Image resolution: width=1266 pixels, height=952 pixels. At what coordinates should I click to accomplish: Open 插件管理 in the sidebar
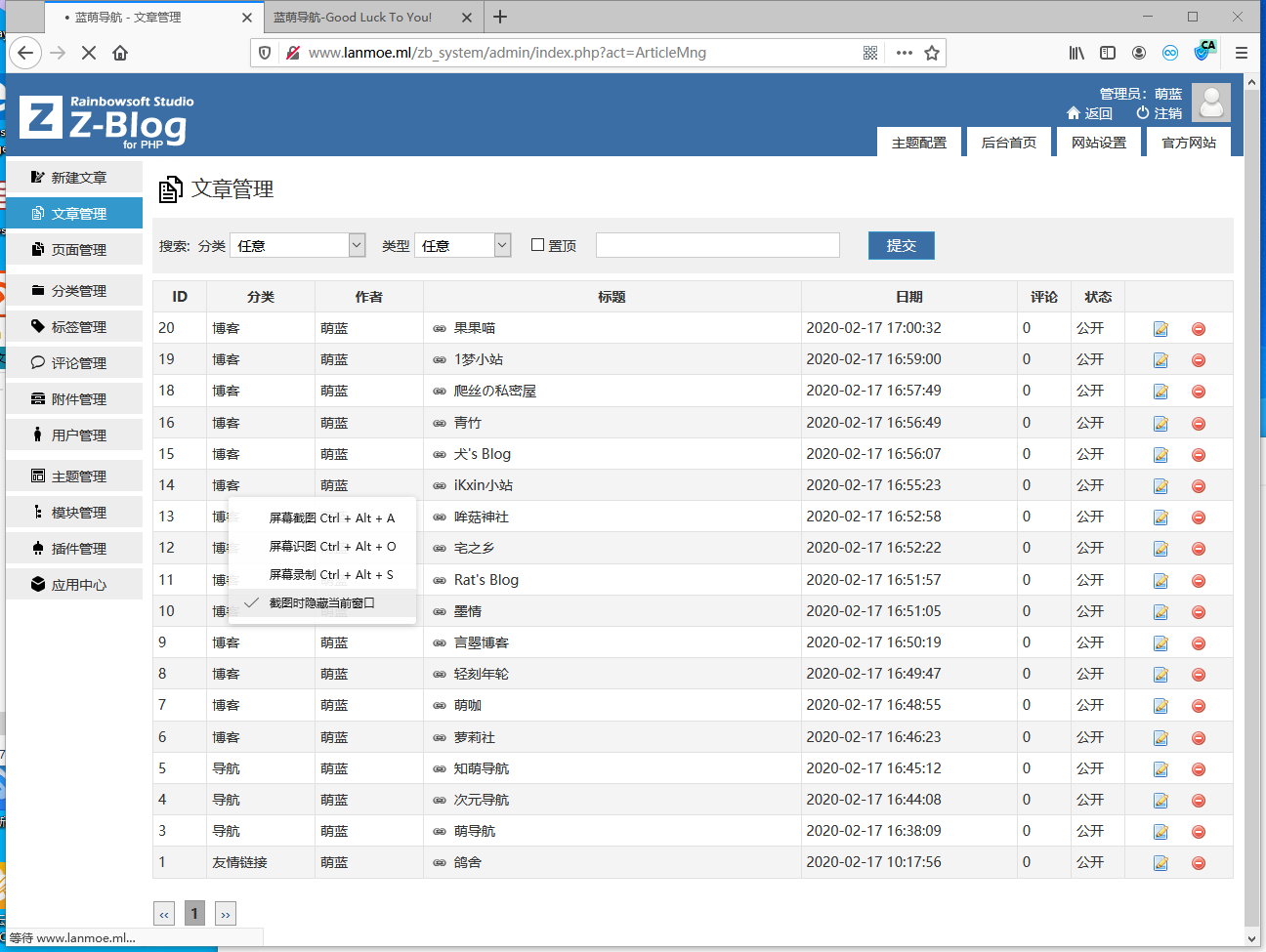pos(78,549)
